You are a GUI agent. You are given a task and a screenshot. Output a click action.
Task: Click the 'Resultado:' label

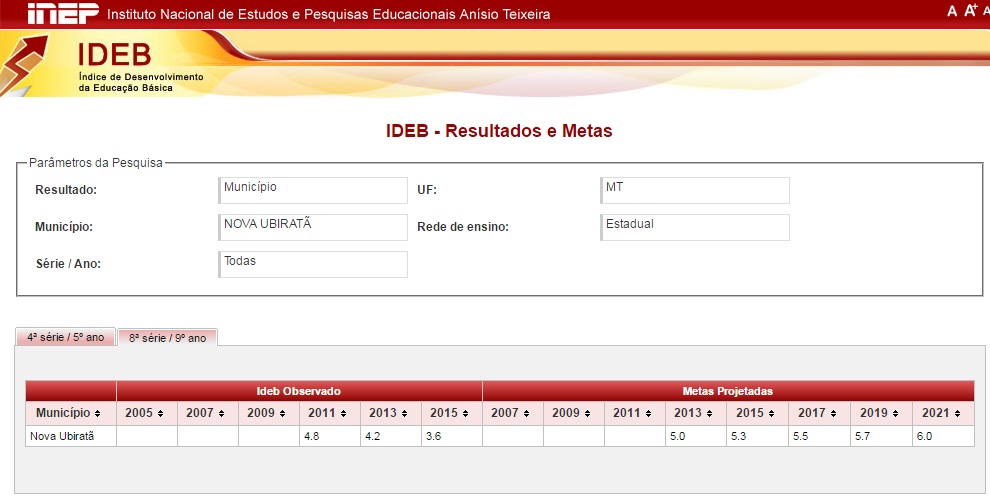click(66, 189)
